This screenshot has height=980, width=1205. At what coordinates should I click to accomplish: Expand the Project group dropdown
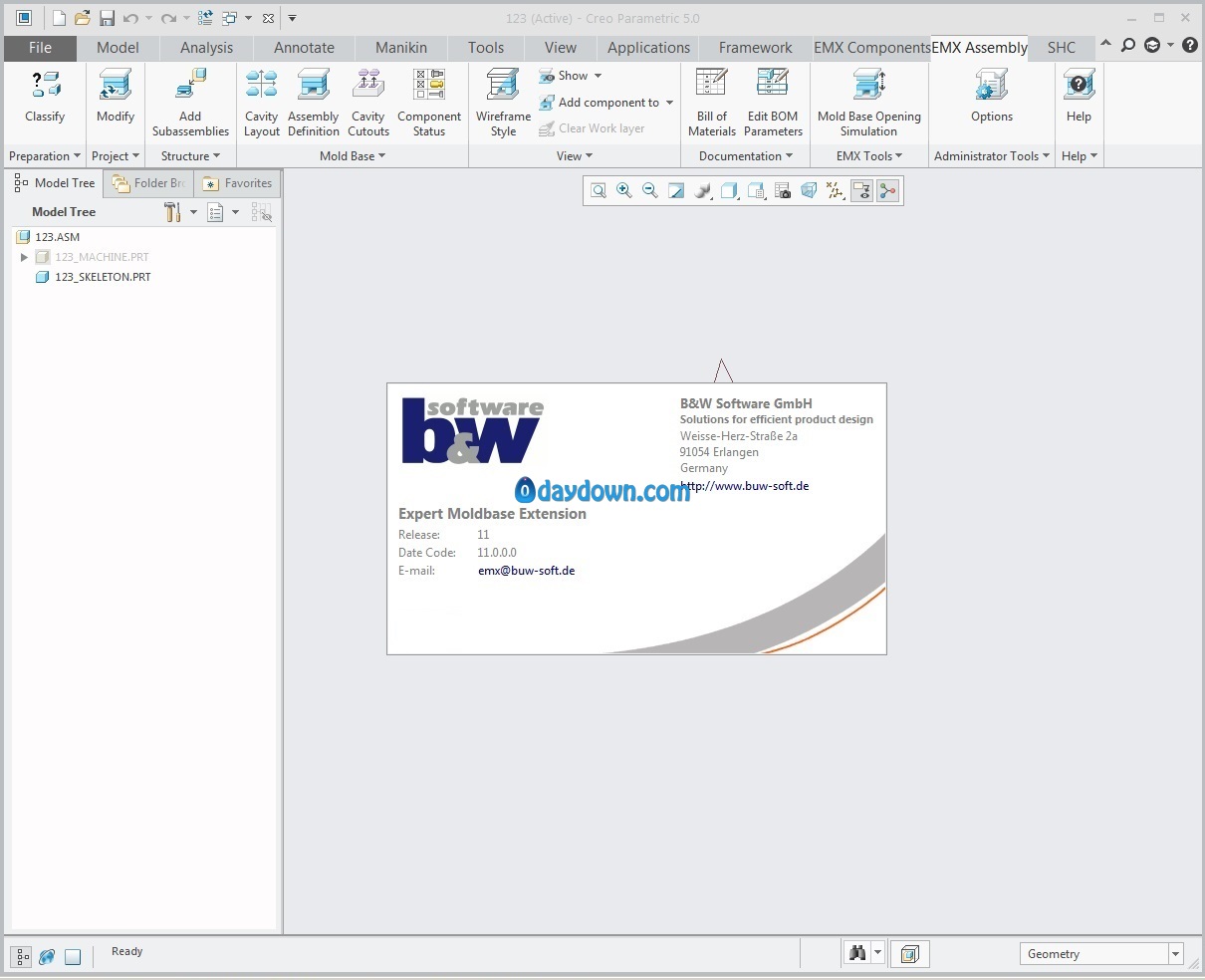(x=116, y=156)
